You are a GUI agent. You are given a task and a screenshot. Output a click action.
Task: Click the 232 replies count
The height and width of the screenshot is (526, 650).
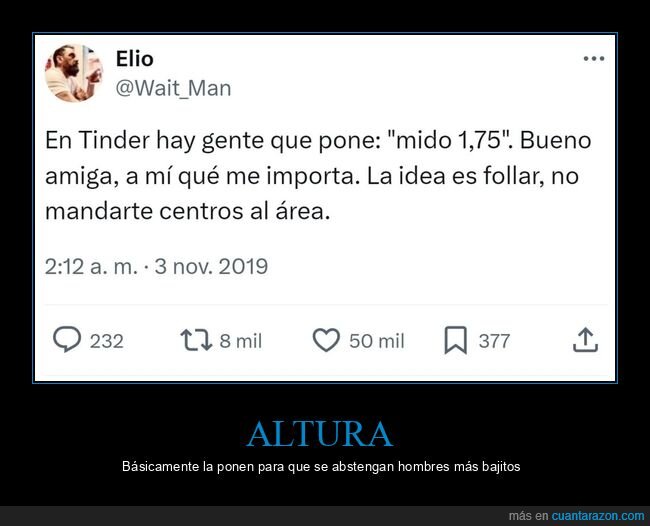(x=107, y=341)
